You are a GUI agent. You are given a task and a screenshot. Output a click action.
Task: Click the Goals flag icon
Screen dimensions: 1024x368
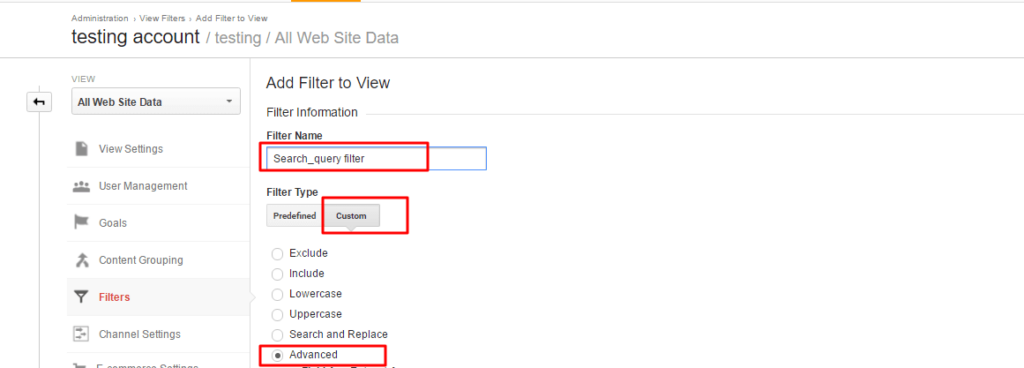pos(81,223)
